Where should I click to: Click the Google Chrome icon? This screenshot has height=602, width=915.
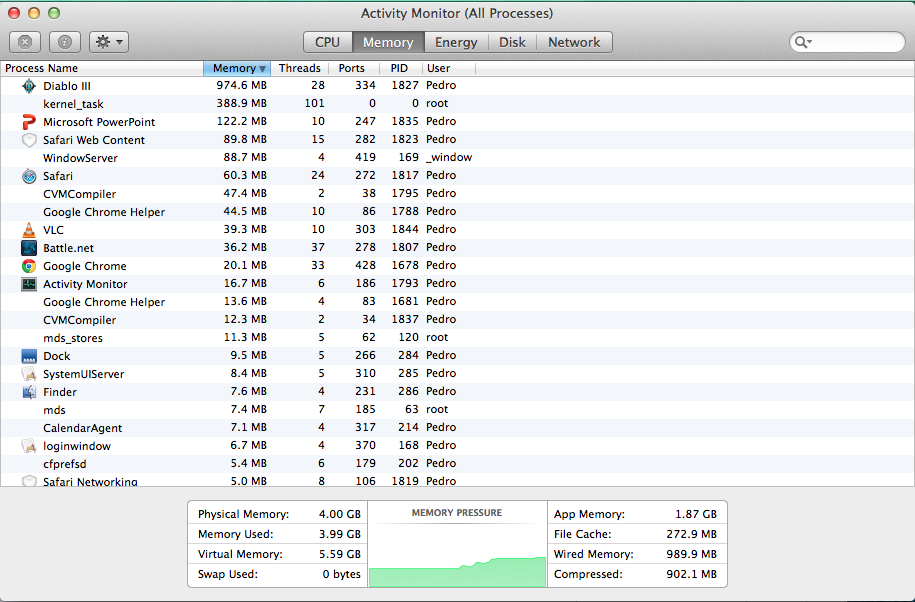(29, 266)
